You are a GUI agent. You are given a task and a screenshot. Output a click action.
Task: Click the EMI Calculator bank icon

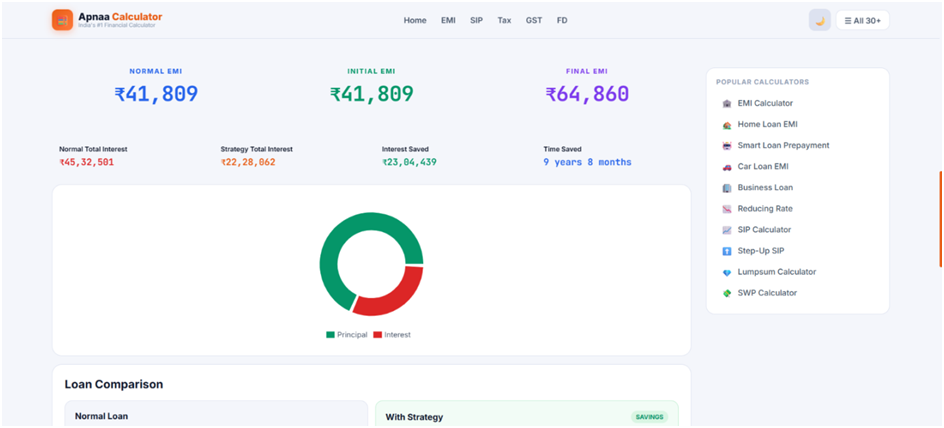click(727, 104)
